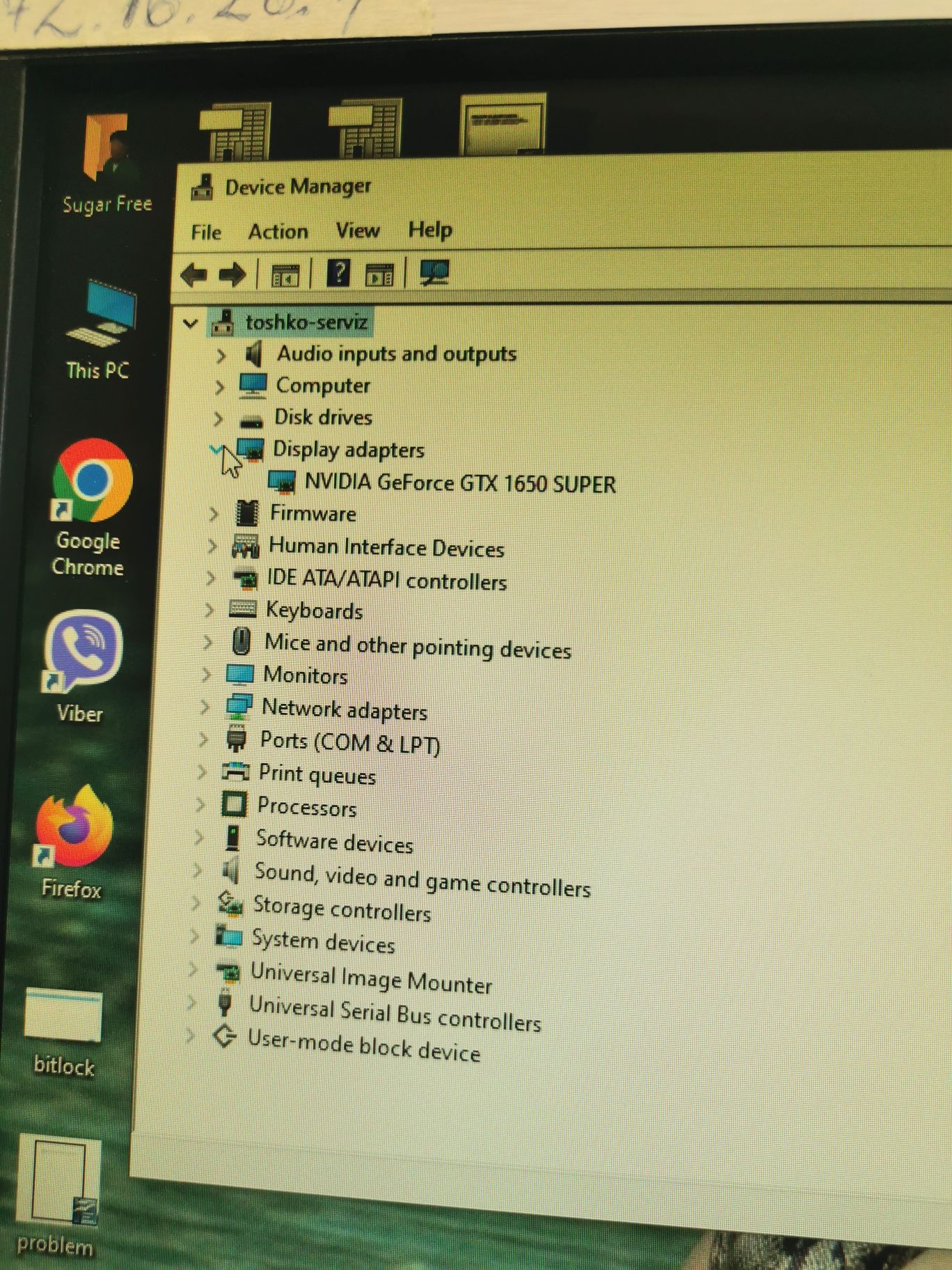Image resolution: width=952 pixels, height=1270 pixels.
Task: Click the Device Manager title bar icon
Action: [x=203, y=187]
